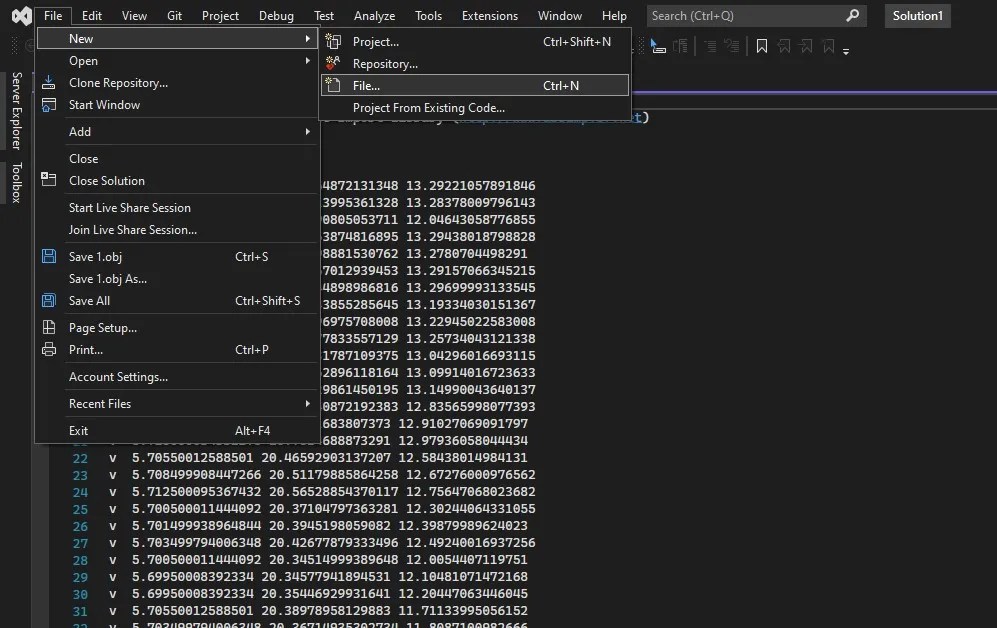Click the New File icon beside File...
Viewport: 997px width, 628px height.
click(332, 85)
